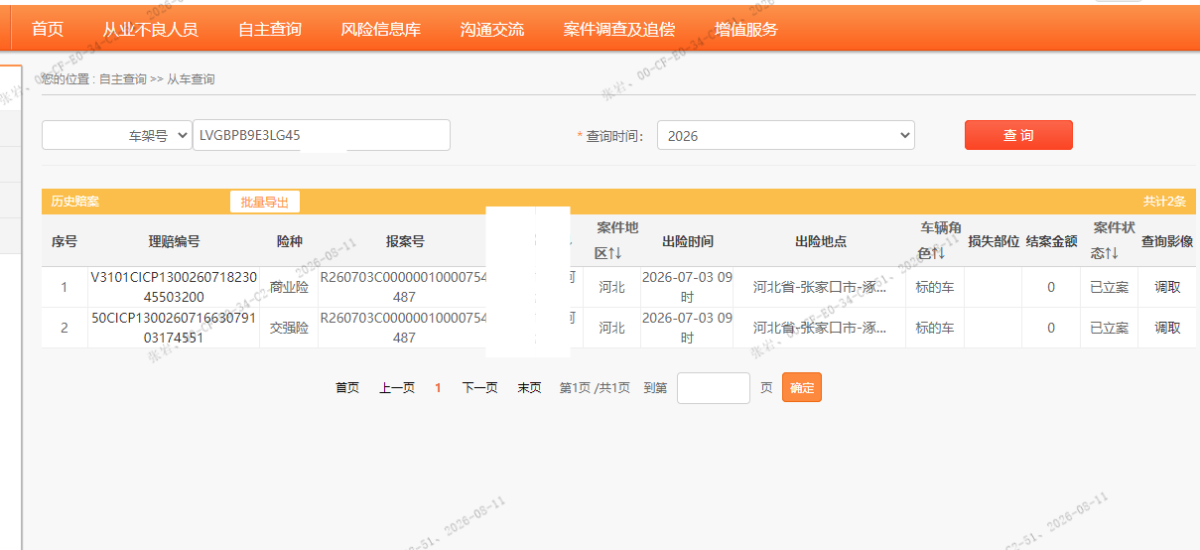The image size is (1200, 550).
Task: Select 标的车 cell in row 2
Action: point(935,328)
